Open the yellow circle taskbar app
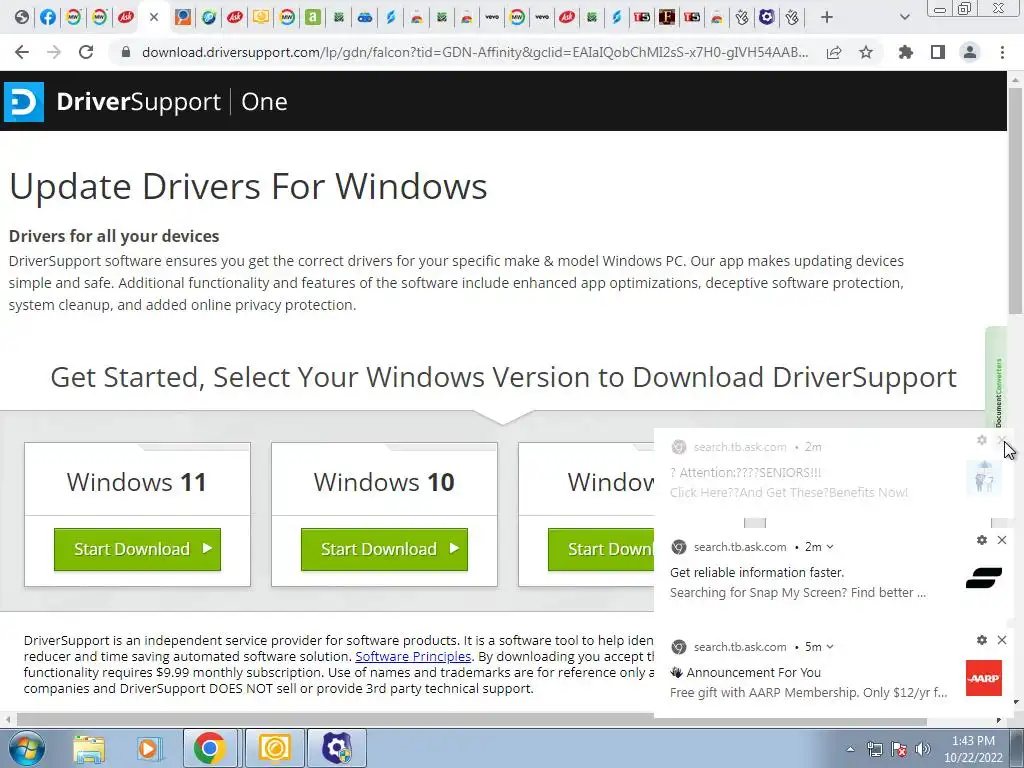The image size is (1024, 768). [x=274, y=748]
